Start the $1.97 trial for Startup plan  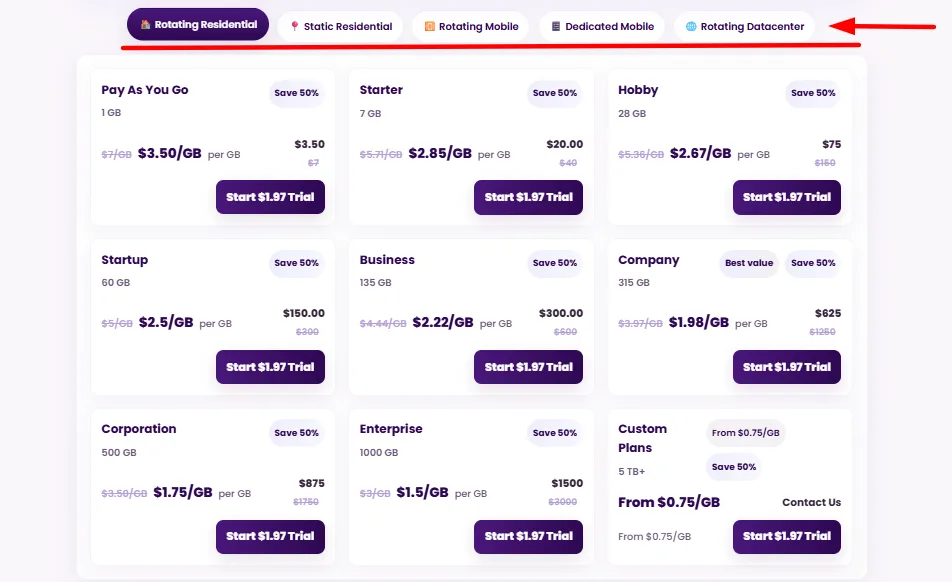[x=270, y=367]
